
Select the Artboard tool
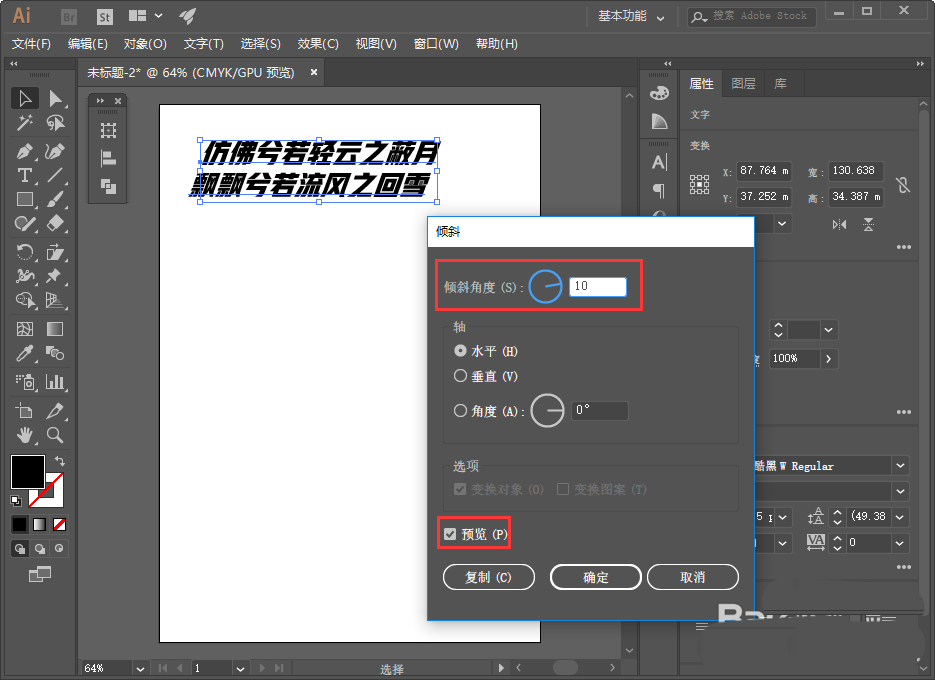coord(24,411)
